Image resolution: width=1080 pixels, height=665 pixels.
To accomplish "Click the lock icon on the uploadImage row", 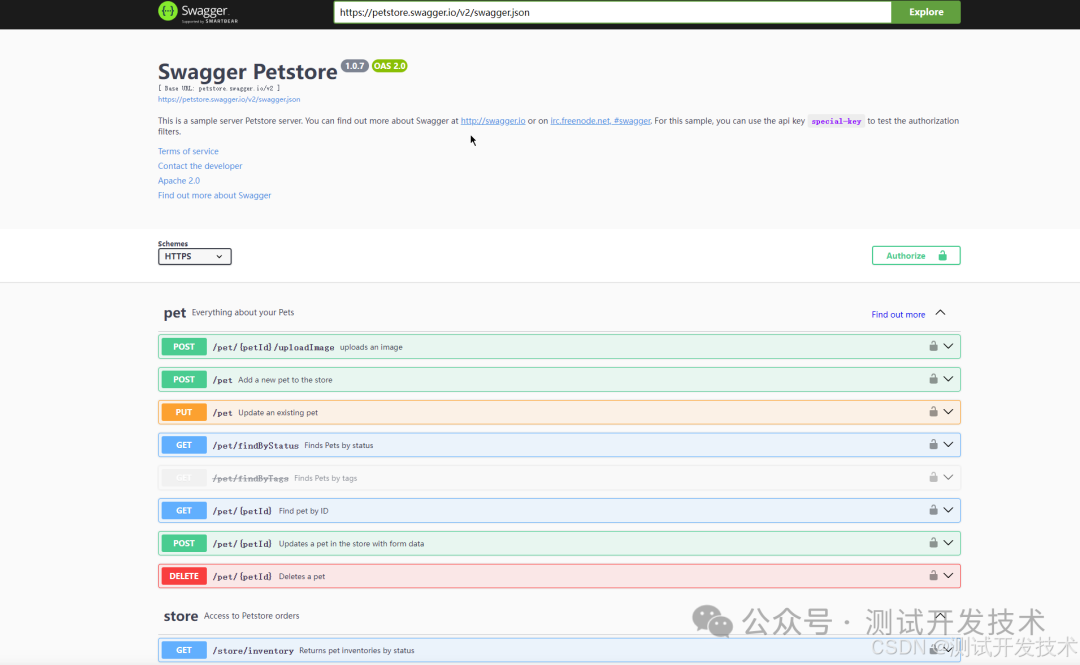I will [933, 346].
